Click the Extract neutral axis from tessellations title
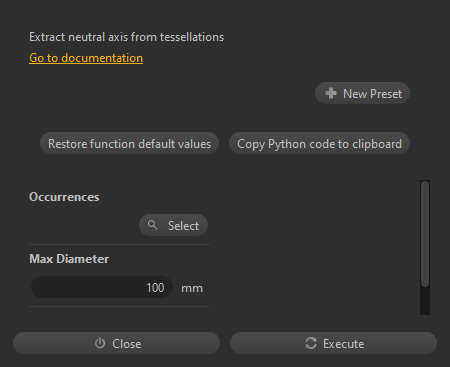Viewport: 450px width, 367px height. [x=126, y=37]
